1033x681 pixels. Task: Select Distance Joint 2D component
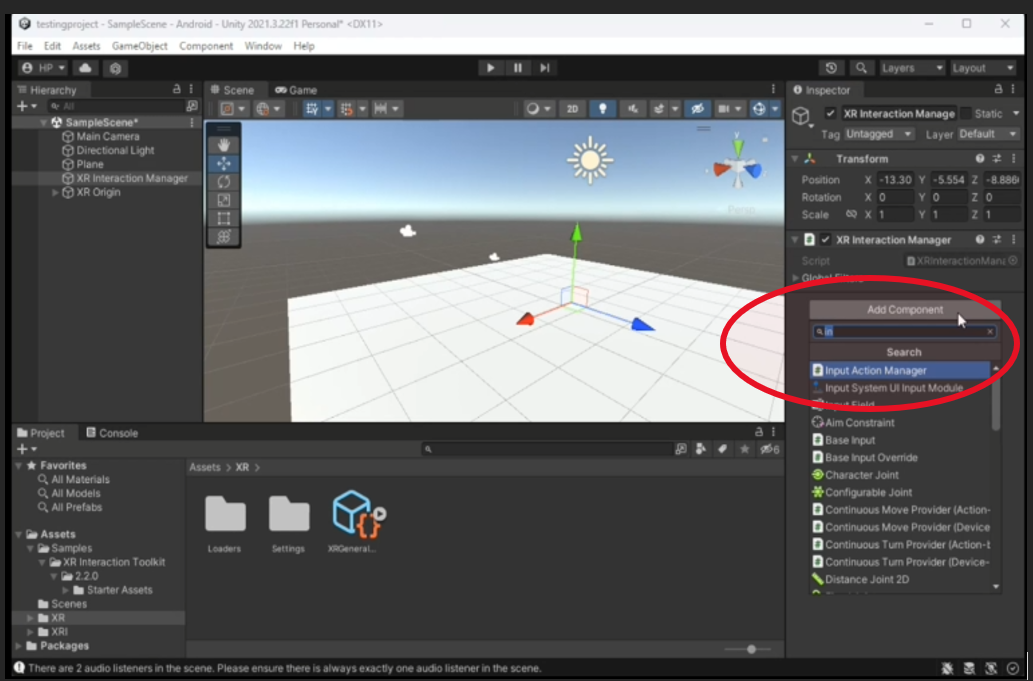[900, 580]
